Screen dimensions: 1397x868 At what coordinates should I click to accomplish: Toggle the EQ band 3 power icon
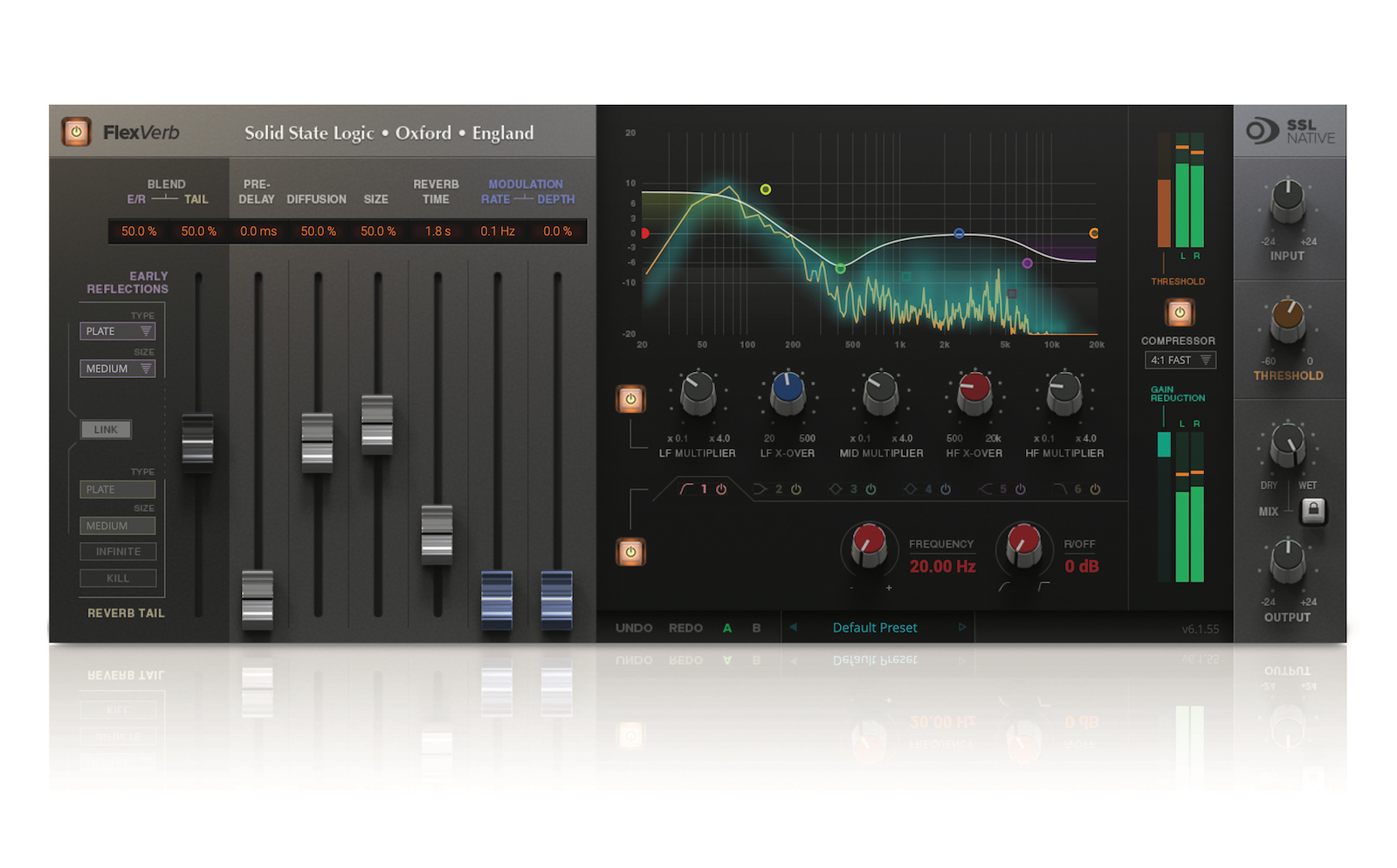(871, 489)
